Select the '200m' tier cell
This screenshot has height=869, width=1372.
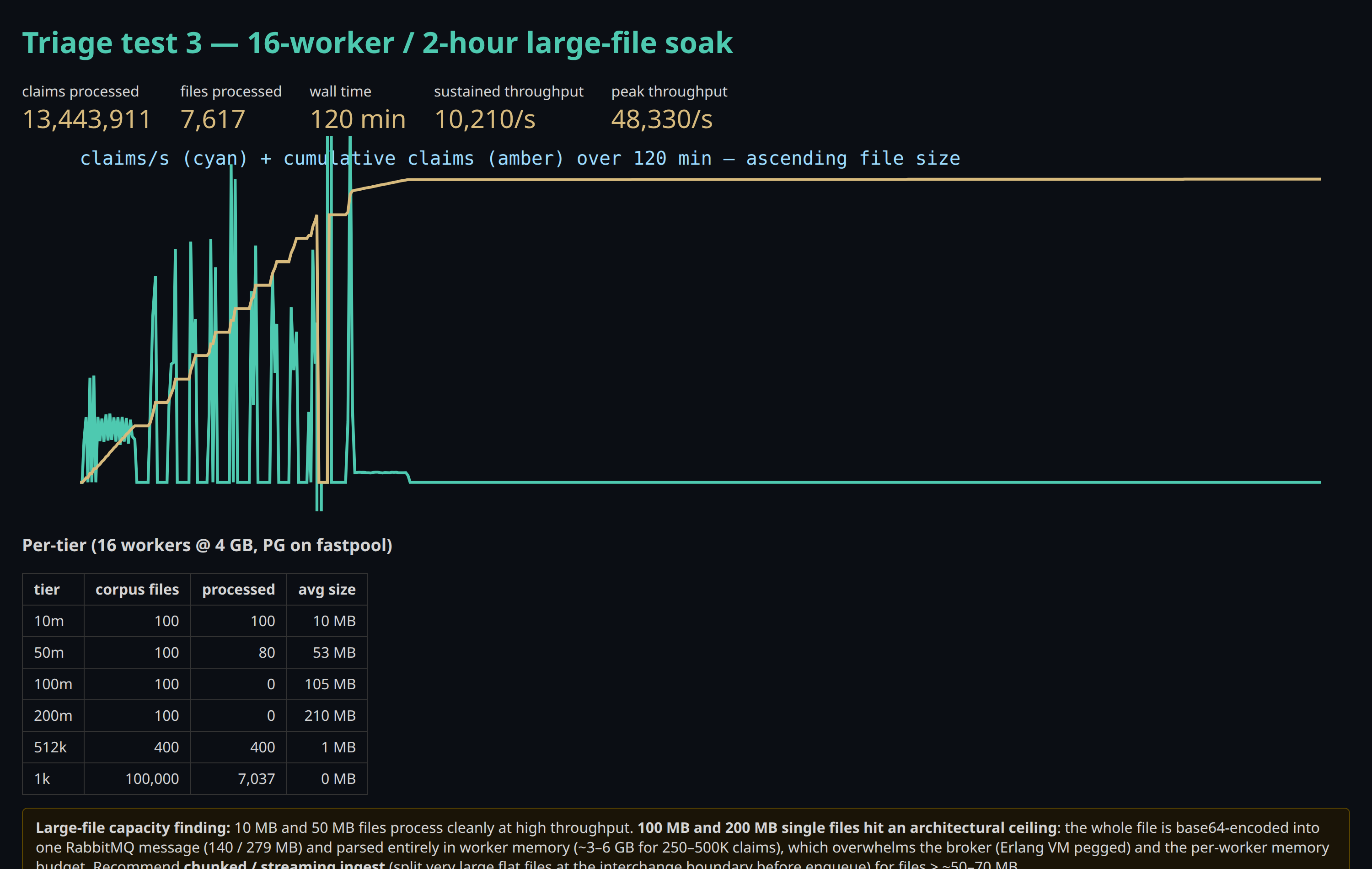click(x=53, y=715)
